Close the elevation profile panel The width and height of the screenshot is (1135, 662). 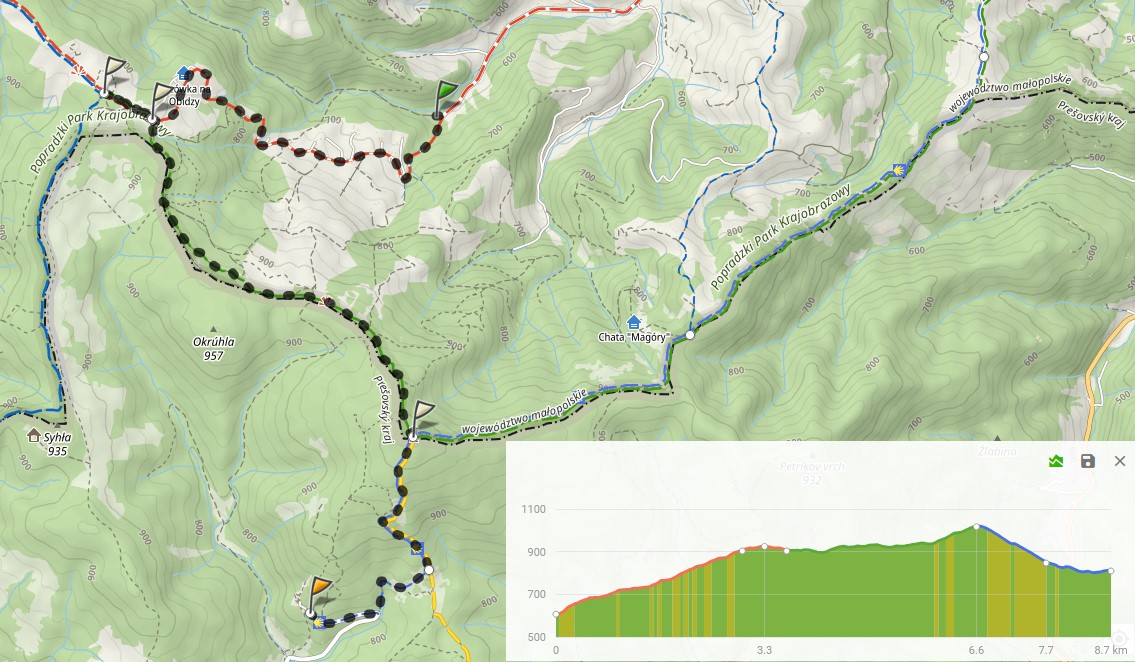[x=1120, y=461]
